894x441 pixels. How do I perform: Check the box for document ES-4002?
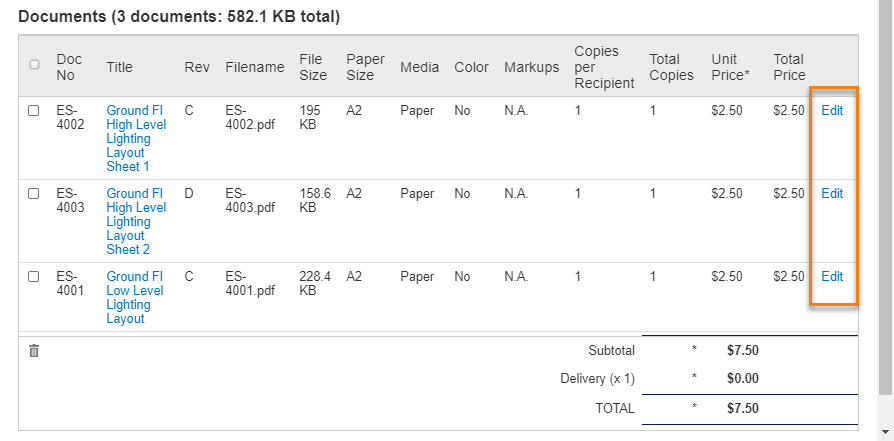coord(34,111)
